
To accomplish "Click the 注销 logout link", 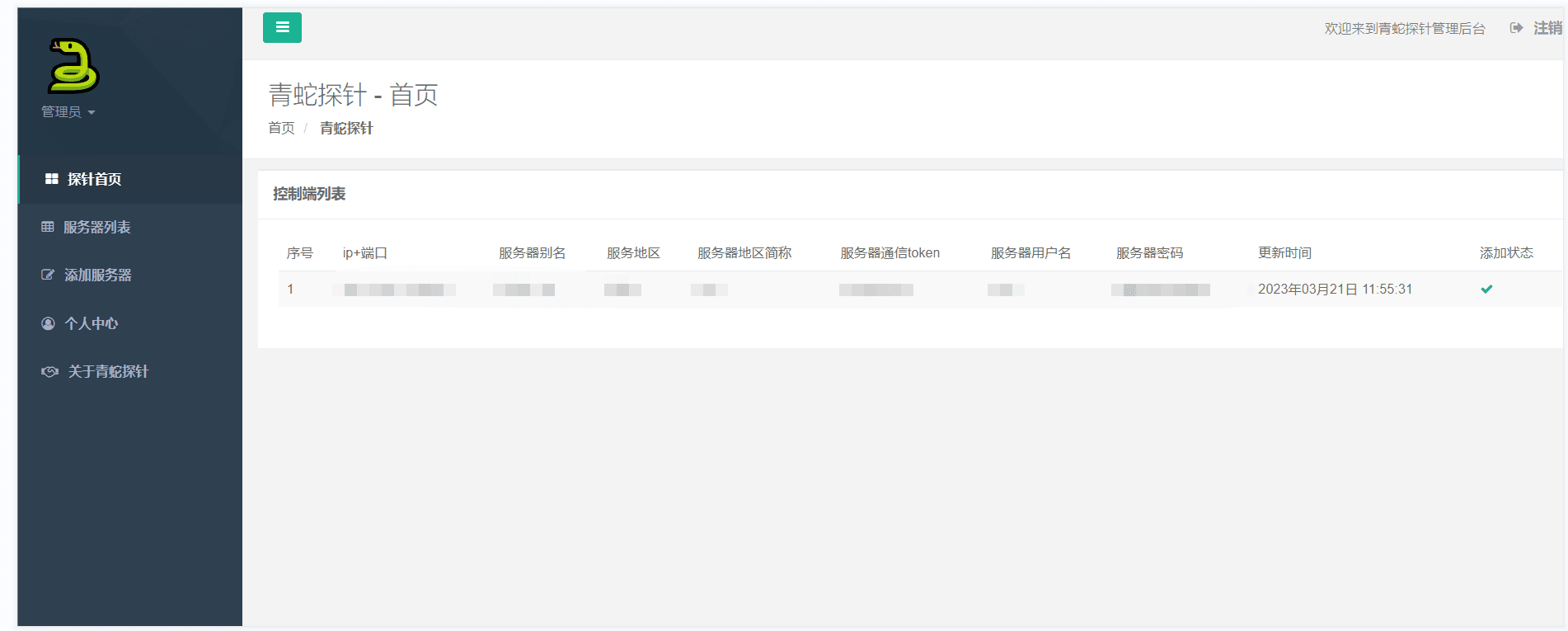I will (x=1547, y=28).
